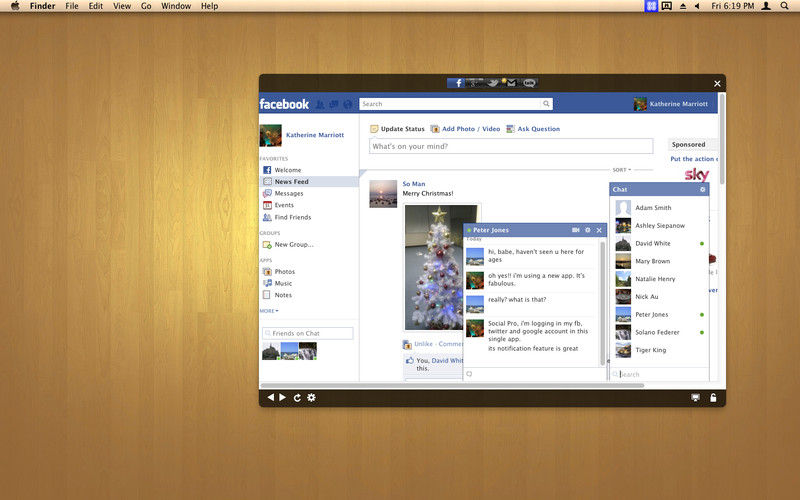Click the Facebook logo
Viewport: 800px width, 500px height.
(x=284, y=104)
